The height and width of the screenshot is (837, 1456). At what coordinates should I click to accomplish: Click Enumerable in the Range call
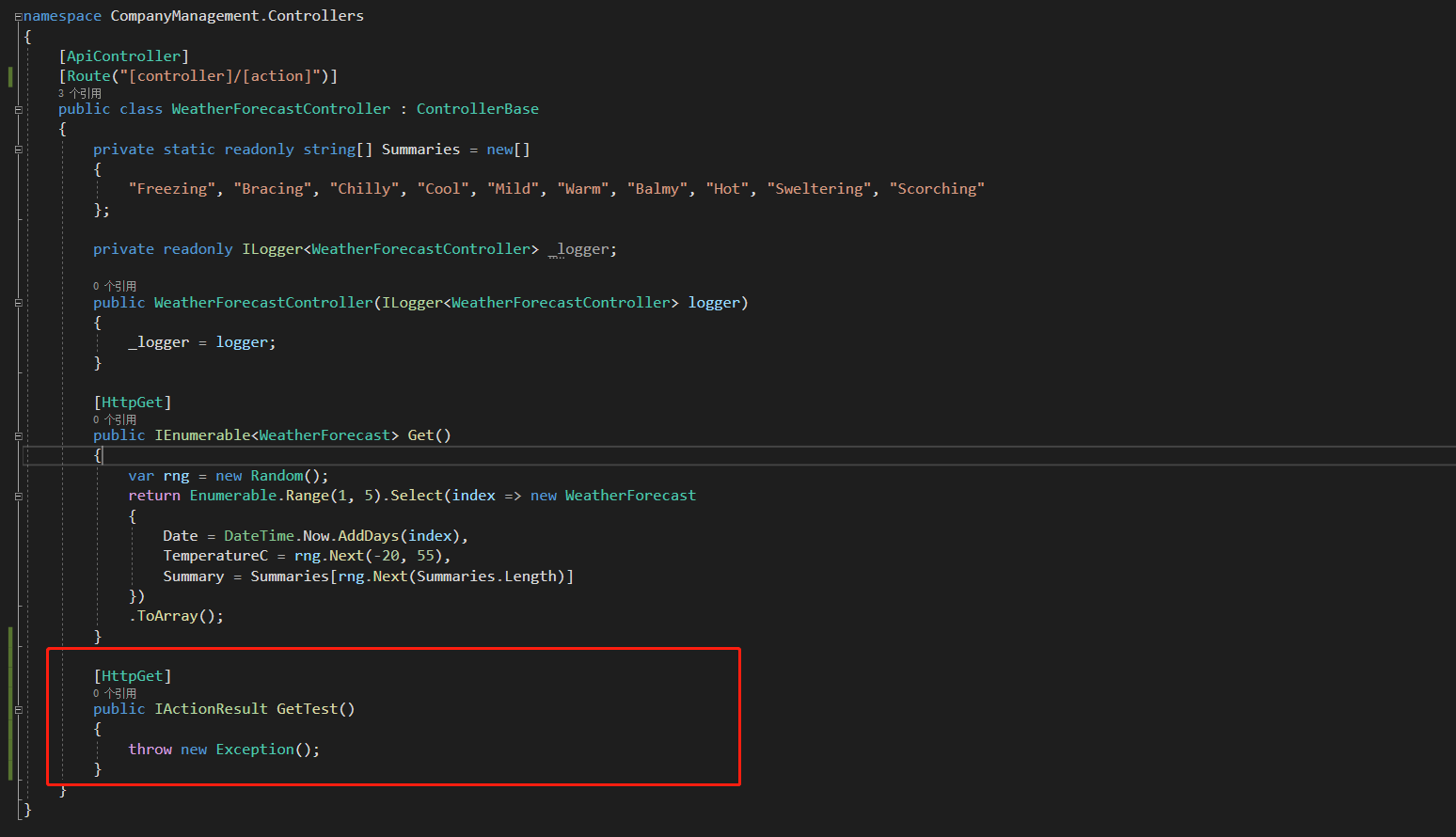[233, 496]
